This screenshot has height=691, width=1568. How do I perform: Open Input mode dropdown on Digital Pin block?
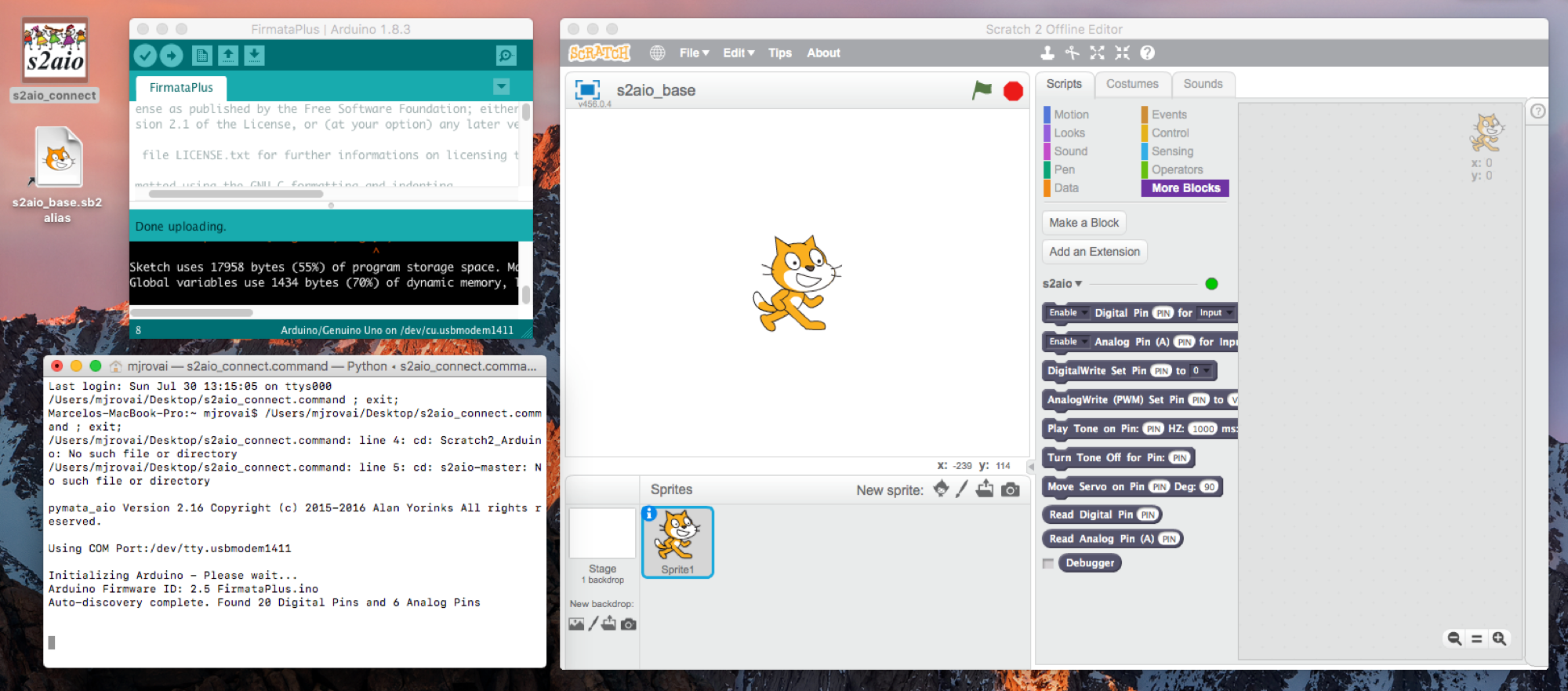[x=1216, y=313]
